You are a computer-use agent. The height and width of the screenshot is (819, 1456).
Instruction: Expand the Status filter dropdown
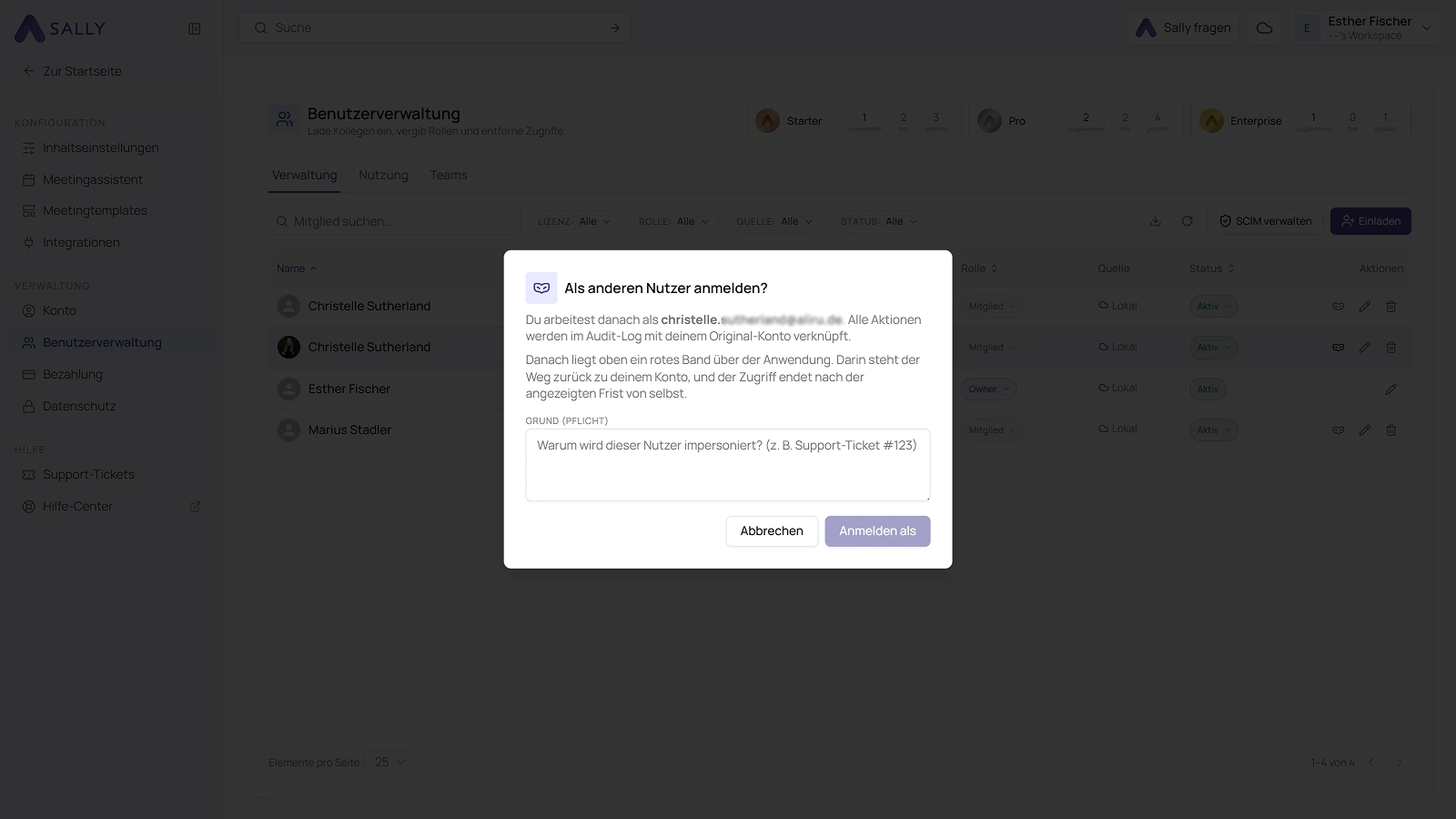pos(879,221)
